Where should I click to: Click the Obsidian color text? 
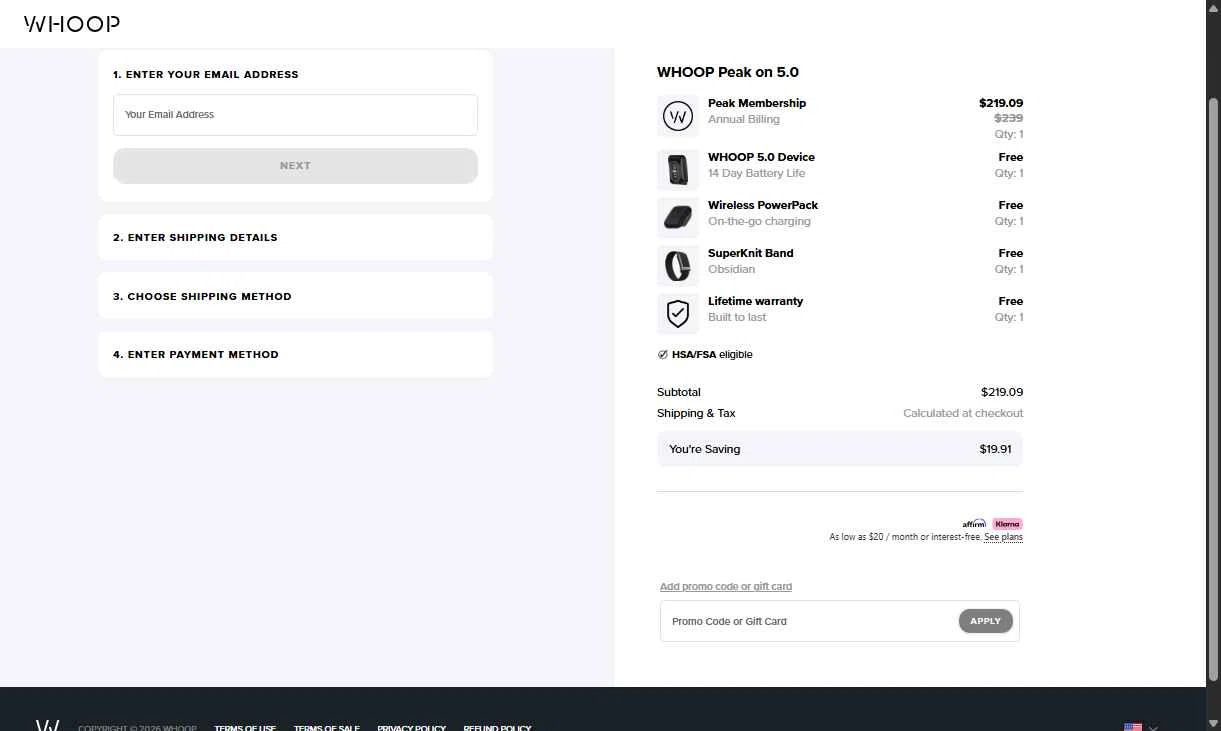click(x=732, y=269)
